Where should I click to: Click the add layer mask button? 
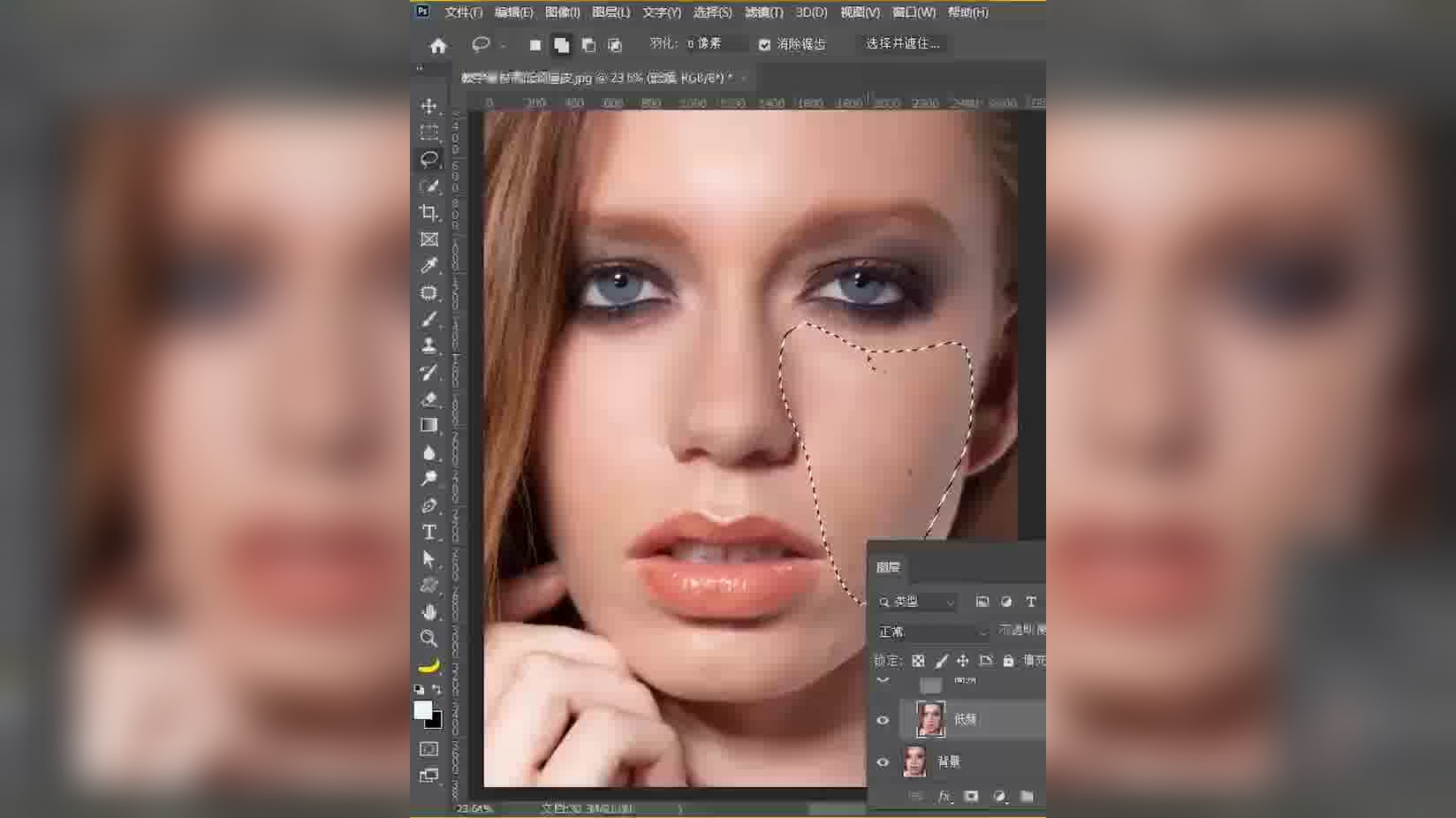(971, 797)
